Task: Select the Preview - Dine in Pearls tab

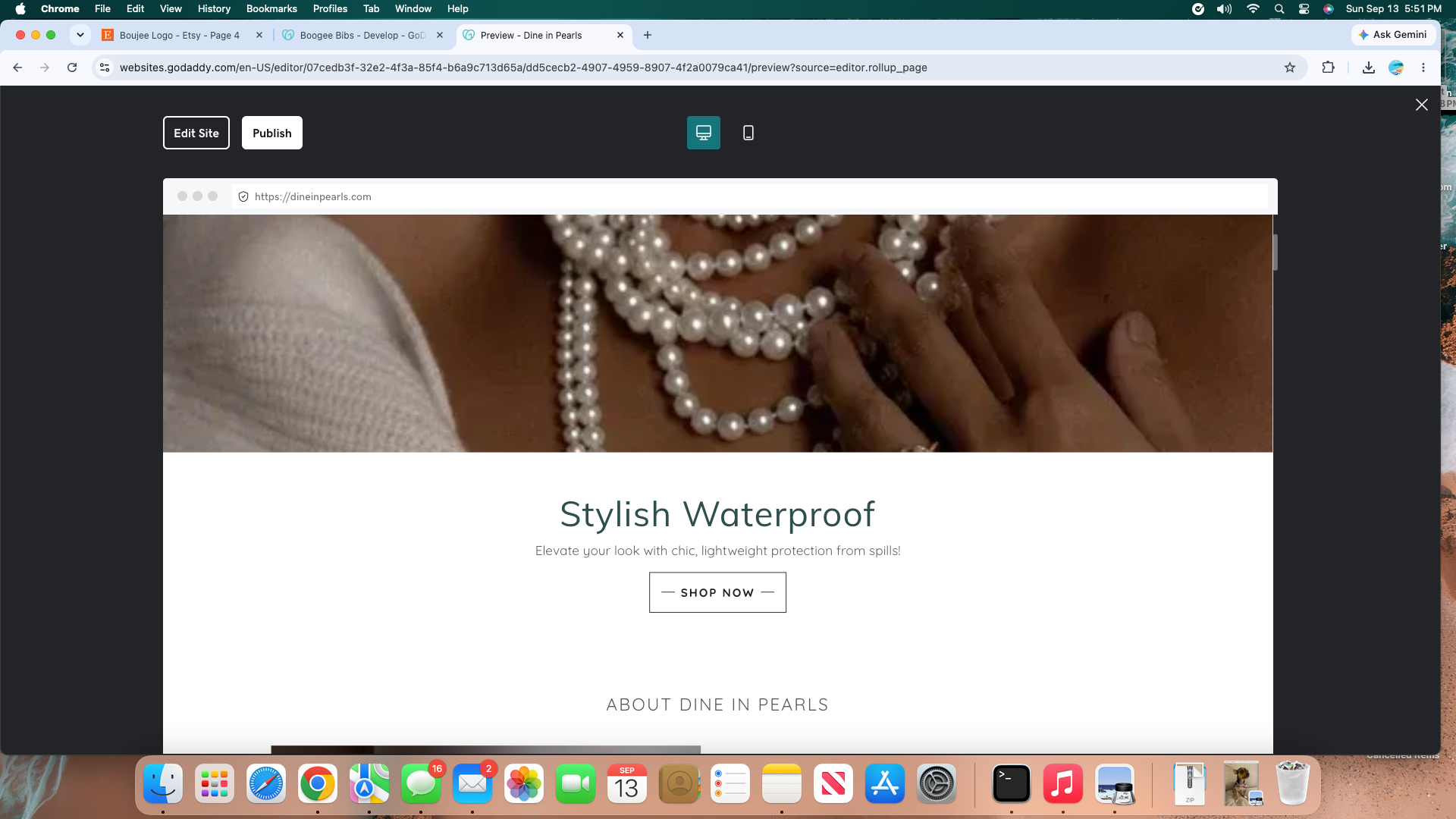Action: tap(531, 36)
